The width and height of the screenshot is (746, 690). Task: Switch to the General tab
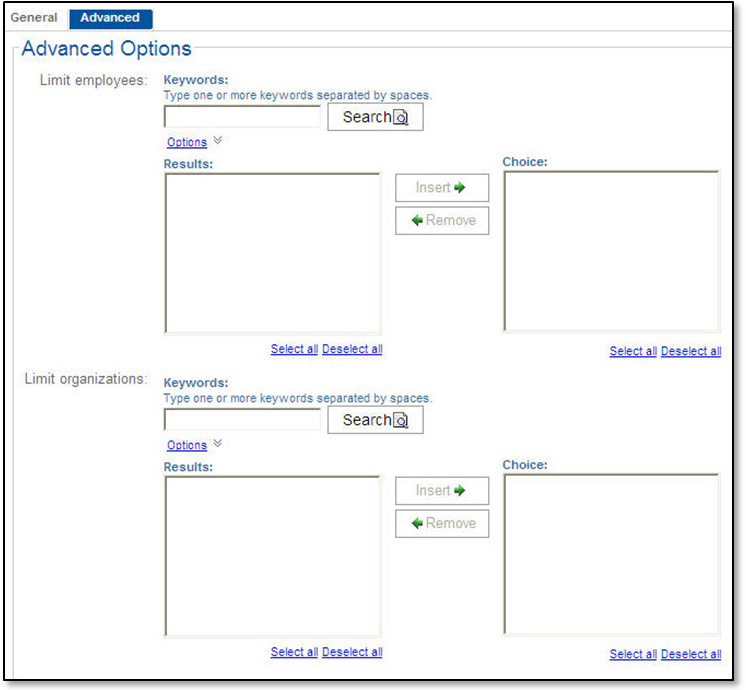tap(34, 18)
